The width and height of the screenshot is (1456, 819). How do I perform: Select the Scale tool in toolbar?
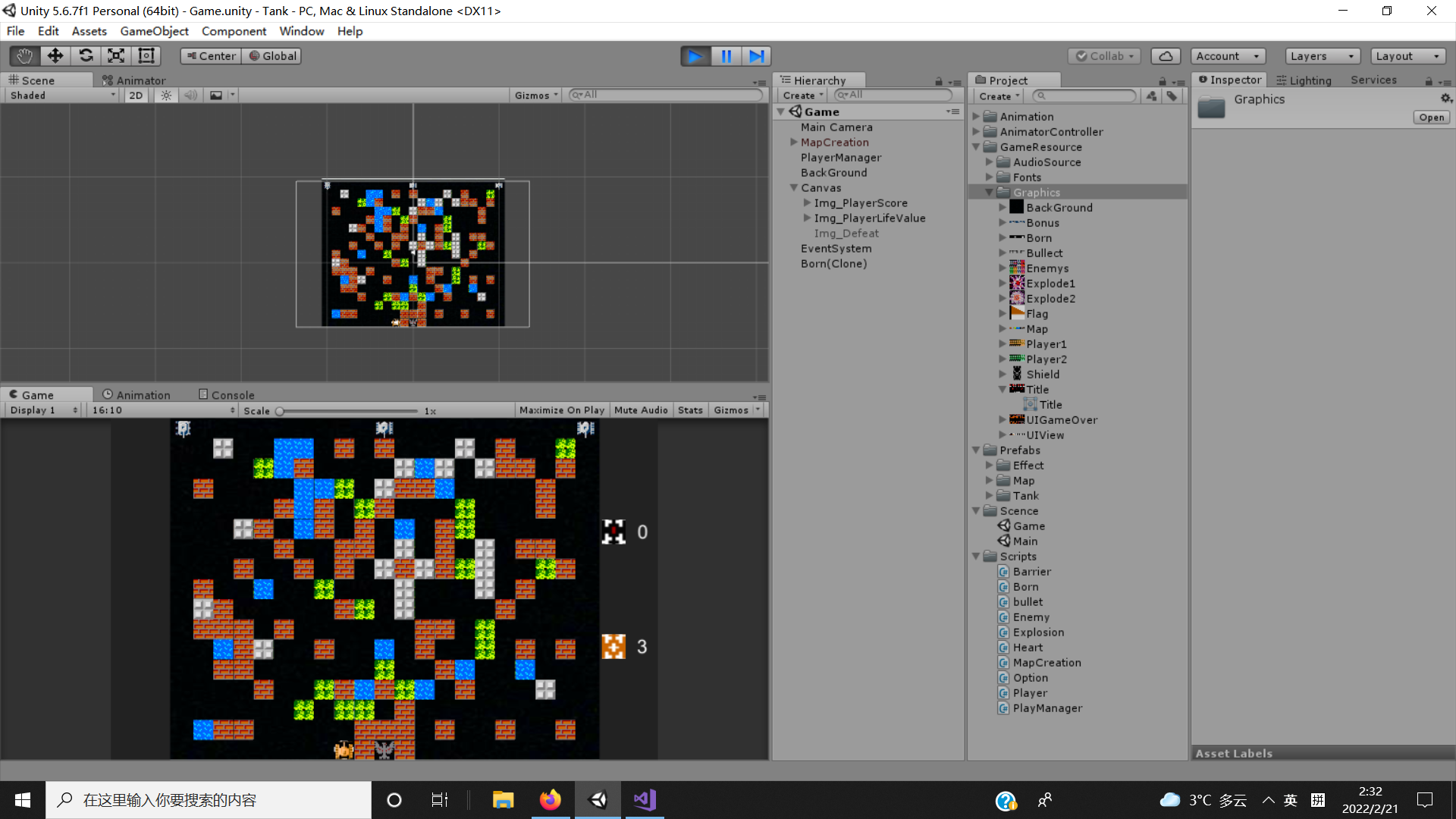pos(116,56)
